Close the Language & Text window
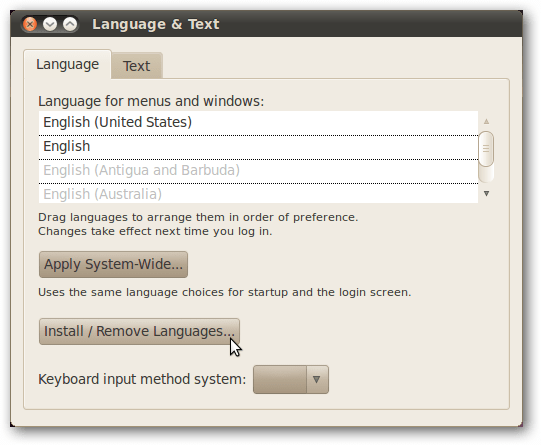Image resolution: width=541 pixels, height=445 pixels. (x=30, y=24)
